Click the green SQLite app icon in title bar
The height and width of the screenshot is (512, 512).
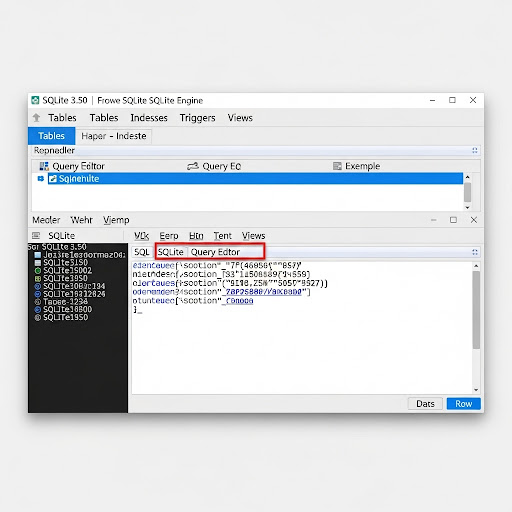point(35,100)
